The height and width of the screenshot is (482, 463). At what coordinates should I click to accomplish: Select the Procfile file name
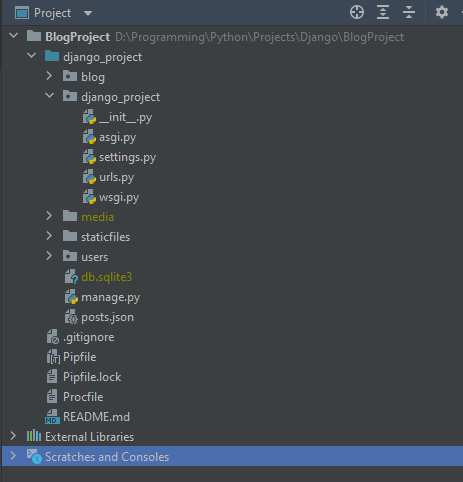[83, 397]
